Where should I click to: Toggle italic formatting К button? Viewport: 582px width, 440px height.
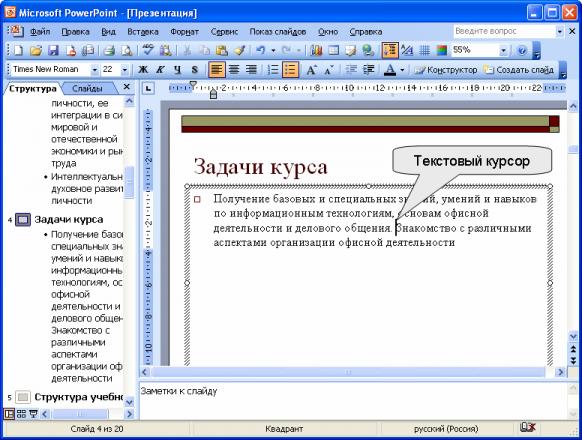[160, 69]
